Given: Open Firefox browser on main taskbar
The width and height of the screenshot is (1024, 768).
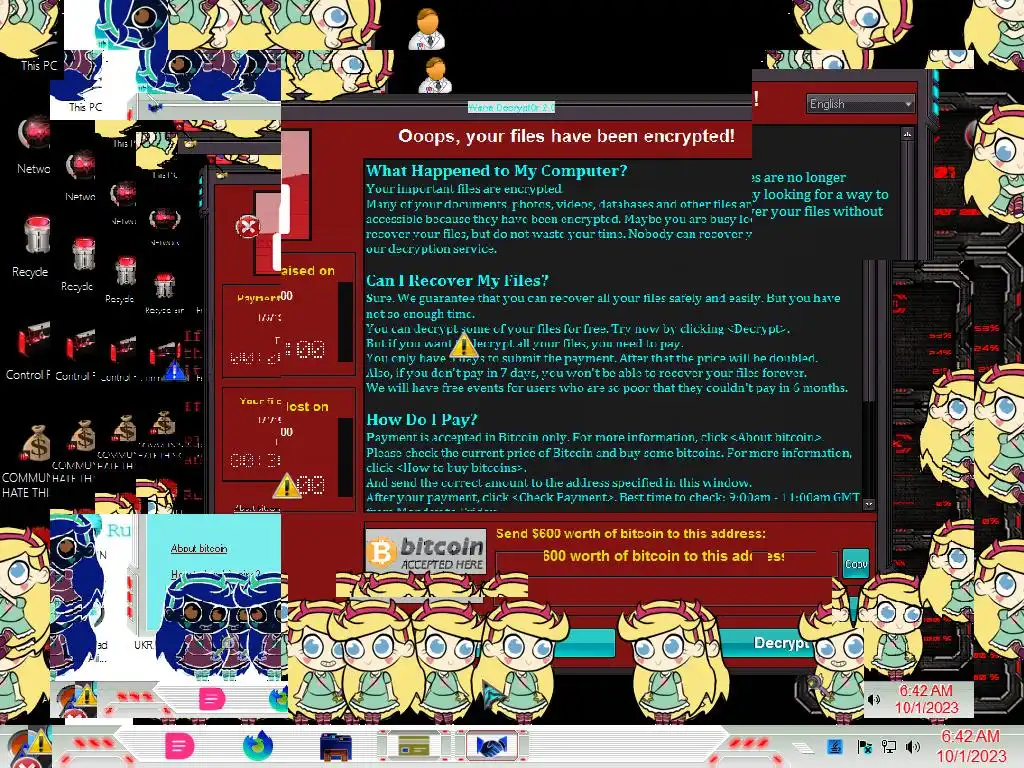Looking at the screenshot, I should [257, 746].
